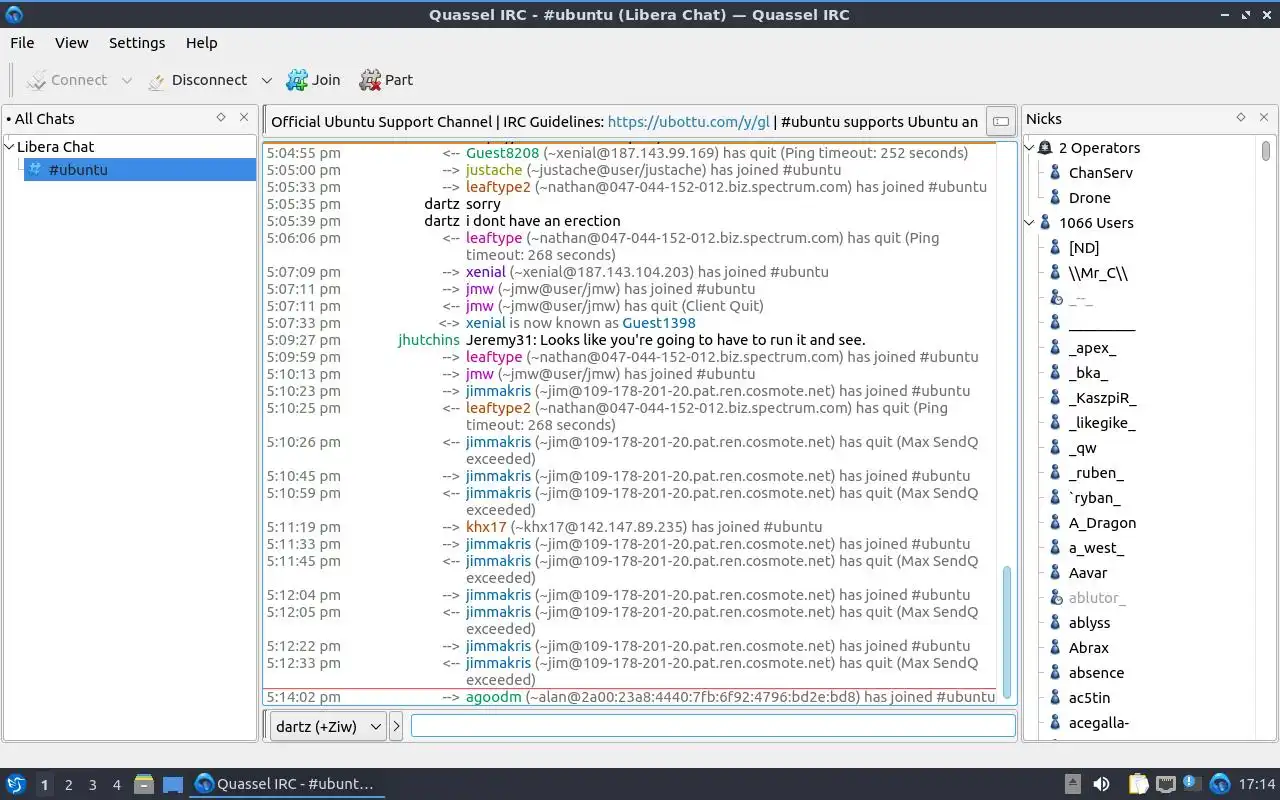Open the Settings menu

[137, 43]
